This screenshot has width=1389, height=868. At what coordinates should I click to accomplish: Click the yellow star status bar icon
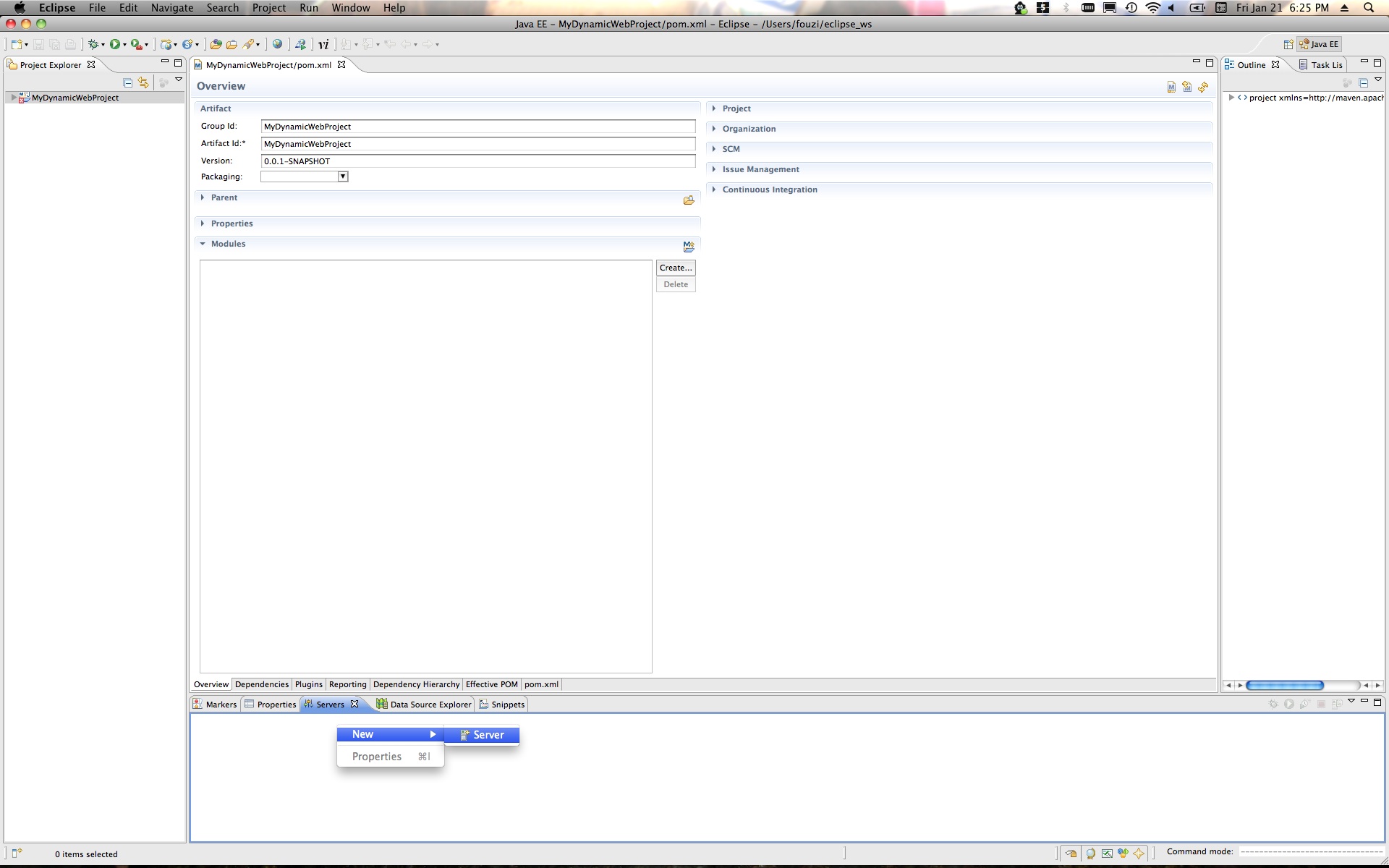1139,854
